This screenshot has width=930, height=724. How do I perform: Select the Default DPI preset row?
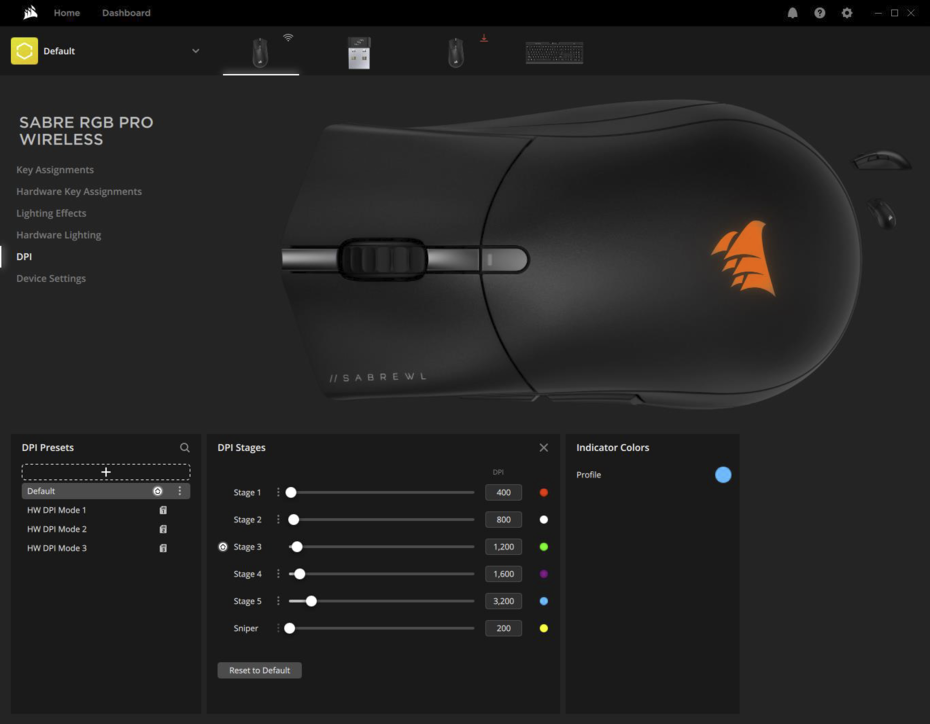[x=106, y=491]
